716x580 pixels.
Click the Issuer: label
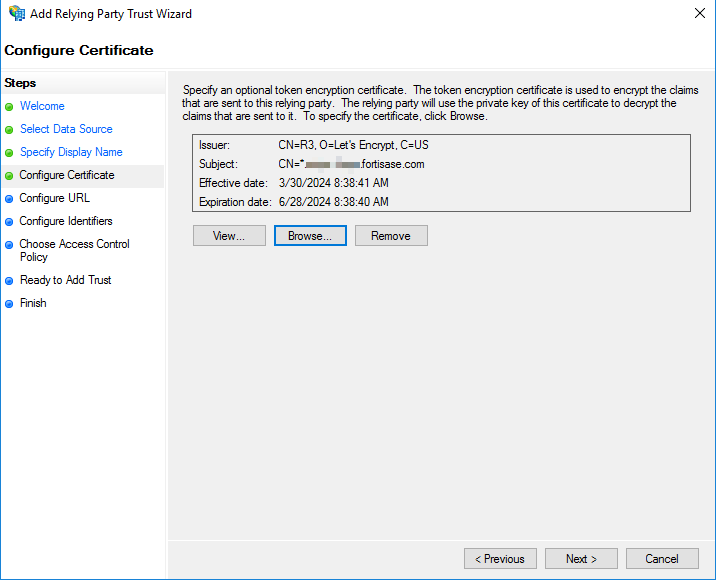click(x=215, y=145)
